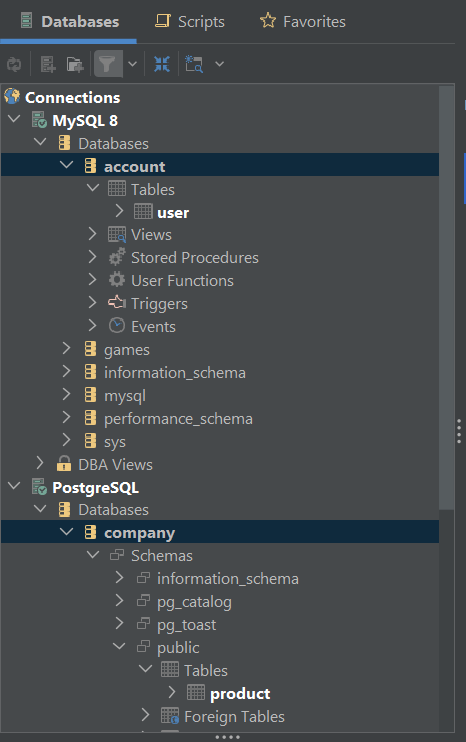The width and height of the screenshot is (466, 742).
Task: Expand the Stored Procedures node
Action: [x=93, y=257]
